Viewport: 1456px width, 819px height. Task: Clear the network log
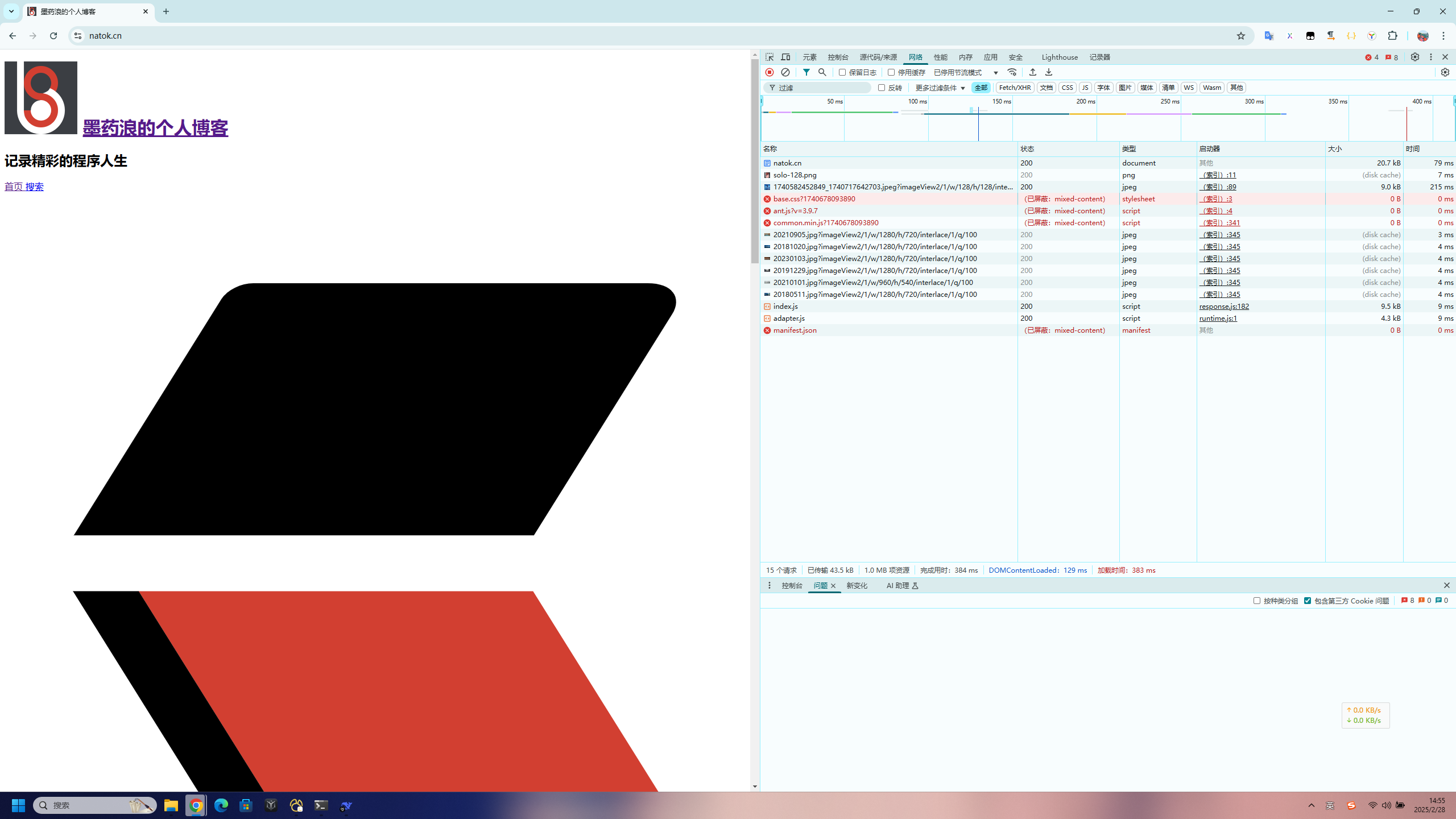785,72
